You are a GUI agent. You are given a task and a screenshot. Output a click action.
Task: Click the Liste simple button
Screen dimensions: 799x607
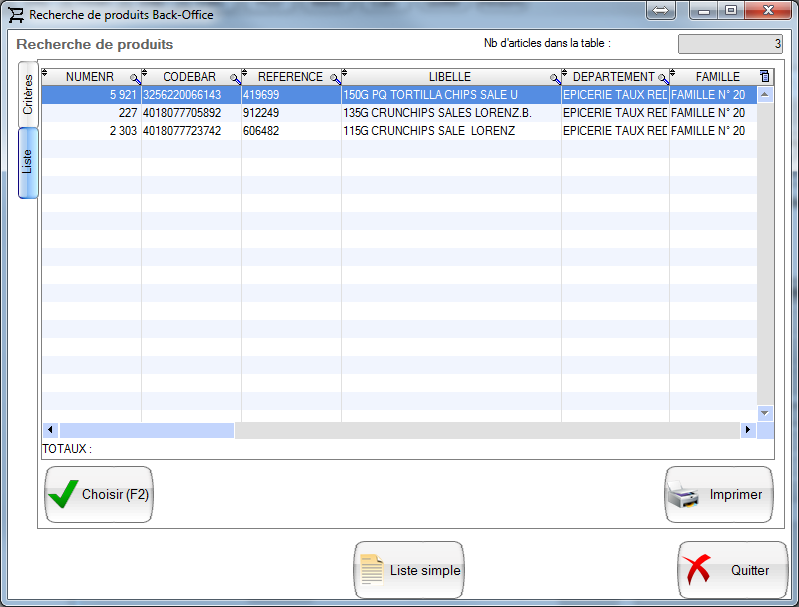coord(408,570)
